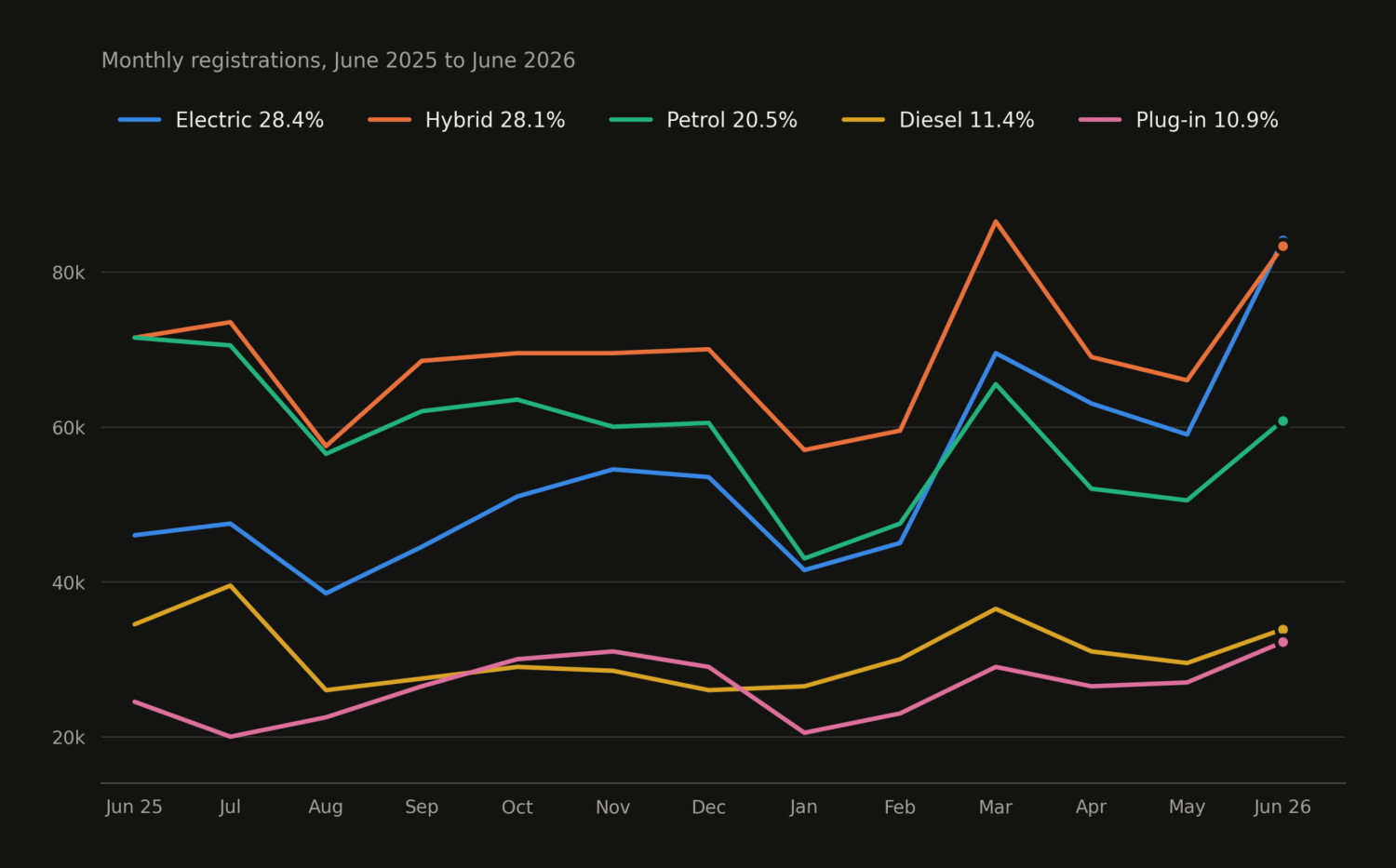Click the orange Hybrid legend line swatch
Screen dimensions: 1396x868
389,120
